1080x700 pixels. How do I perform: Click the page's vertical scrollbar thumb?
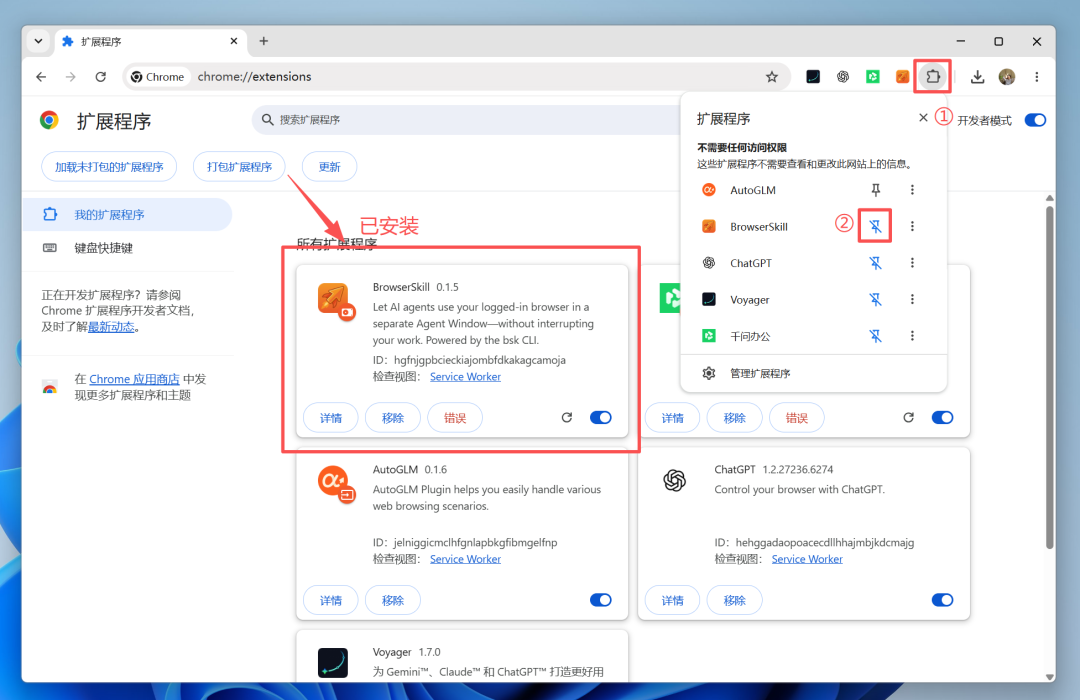(1050, 377)
